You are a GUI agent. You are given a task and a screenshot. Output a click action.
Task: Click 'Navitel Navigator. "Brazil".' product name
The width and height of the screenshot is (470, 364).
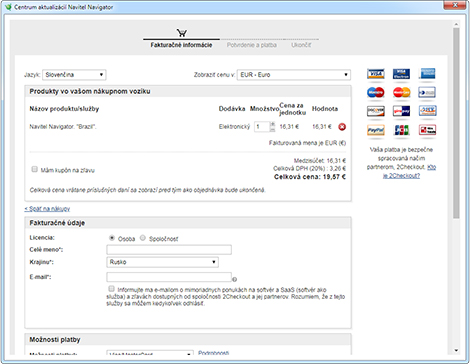tap(63, 127)
